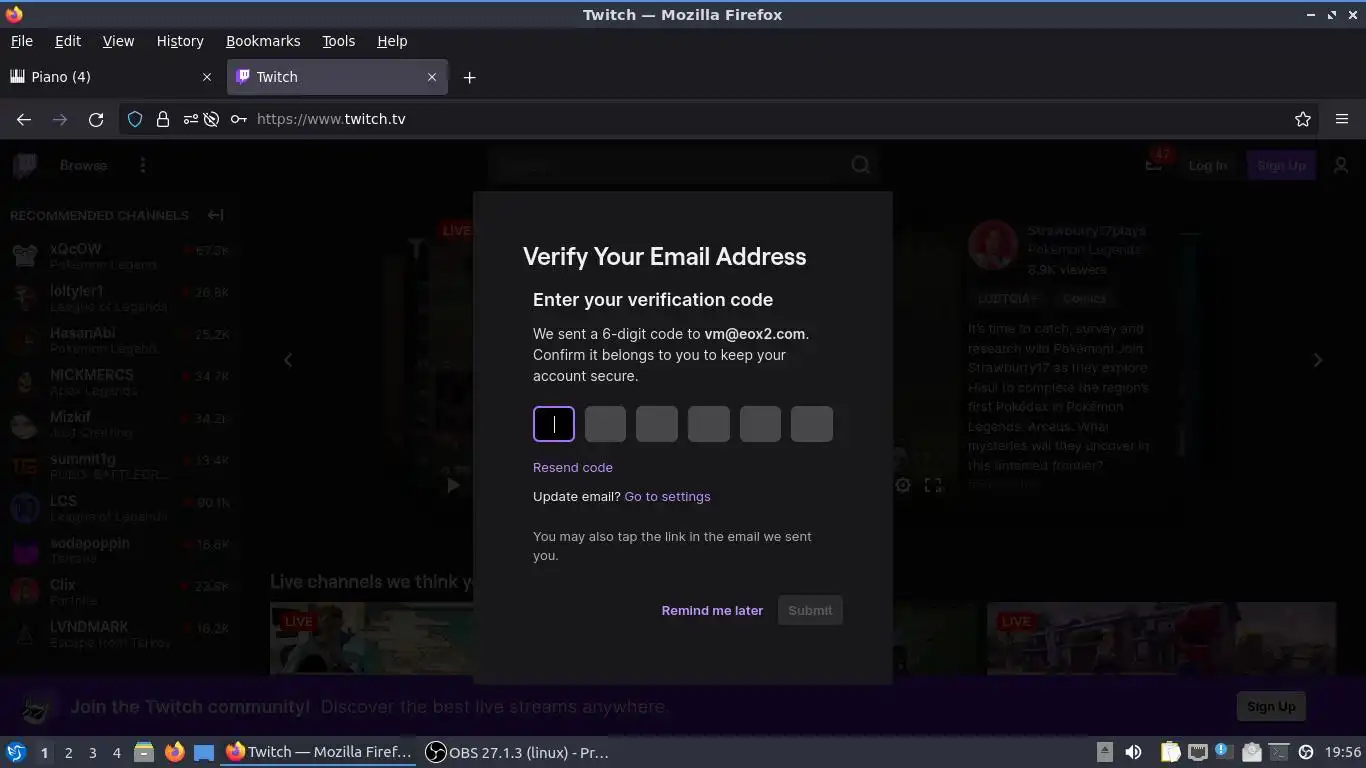
Task: Switch to the Piano (4) tab
Action: pyautogui.click(x=112, y=77)
